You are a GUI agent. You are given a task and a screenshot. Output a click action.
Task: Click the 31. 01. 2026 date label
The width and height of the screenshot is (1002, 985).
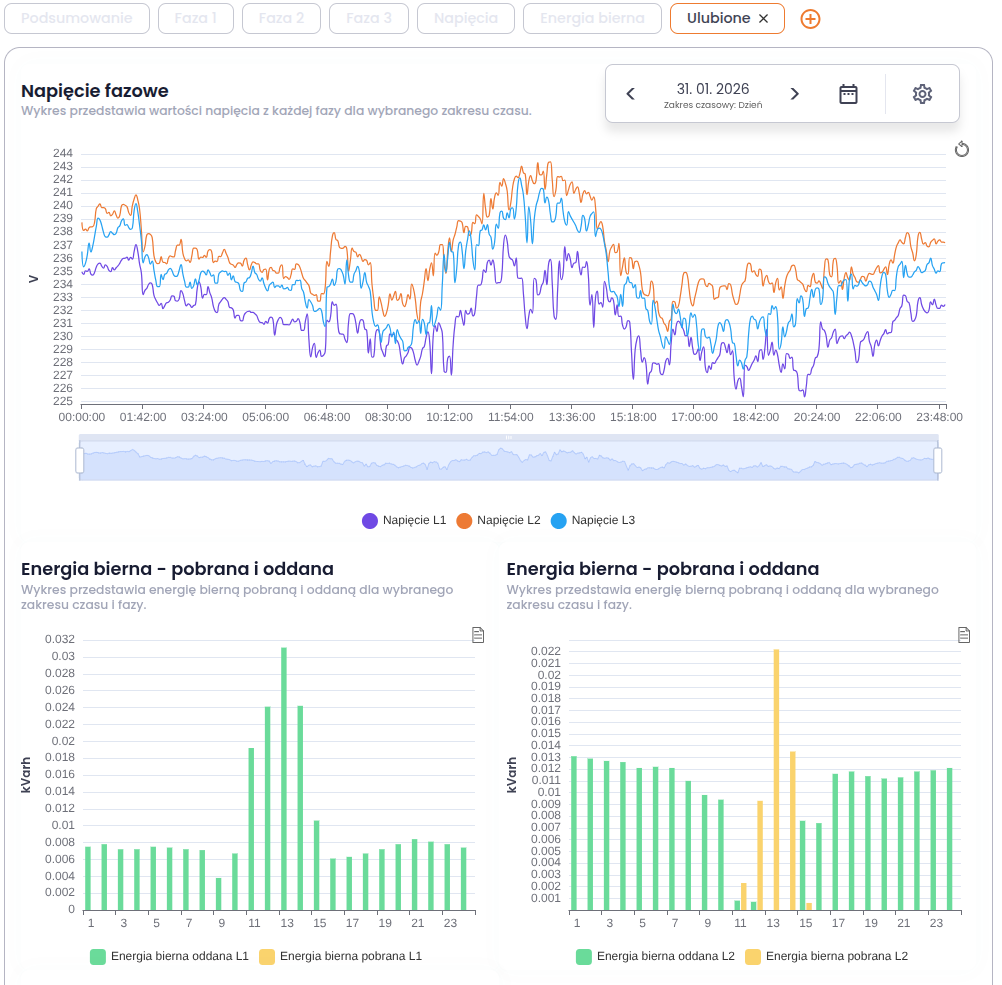click(712, 89)
